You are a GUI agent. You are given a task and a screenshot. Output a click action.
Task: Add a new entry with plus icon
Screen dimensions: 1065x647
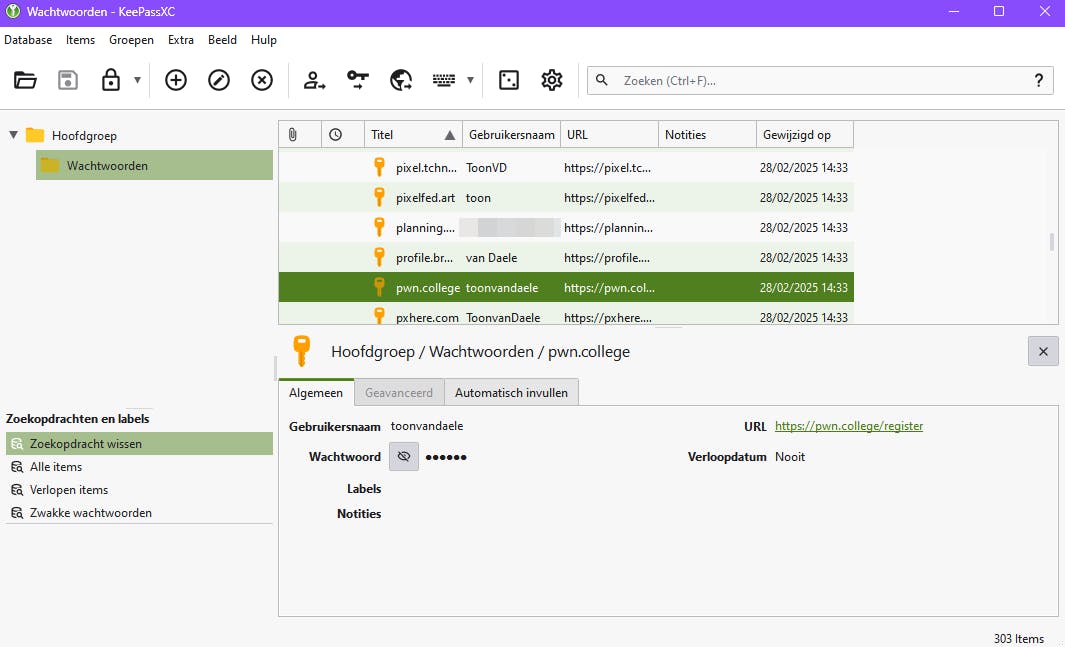176,81
